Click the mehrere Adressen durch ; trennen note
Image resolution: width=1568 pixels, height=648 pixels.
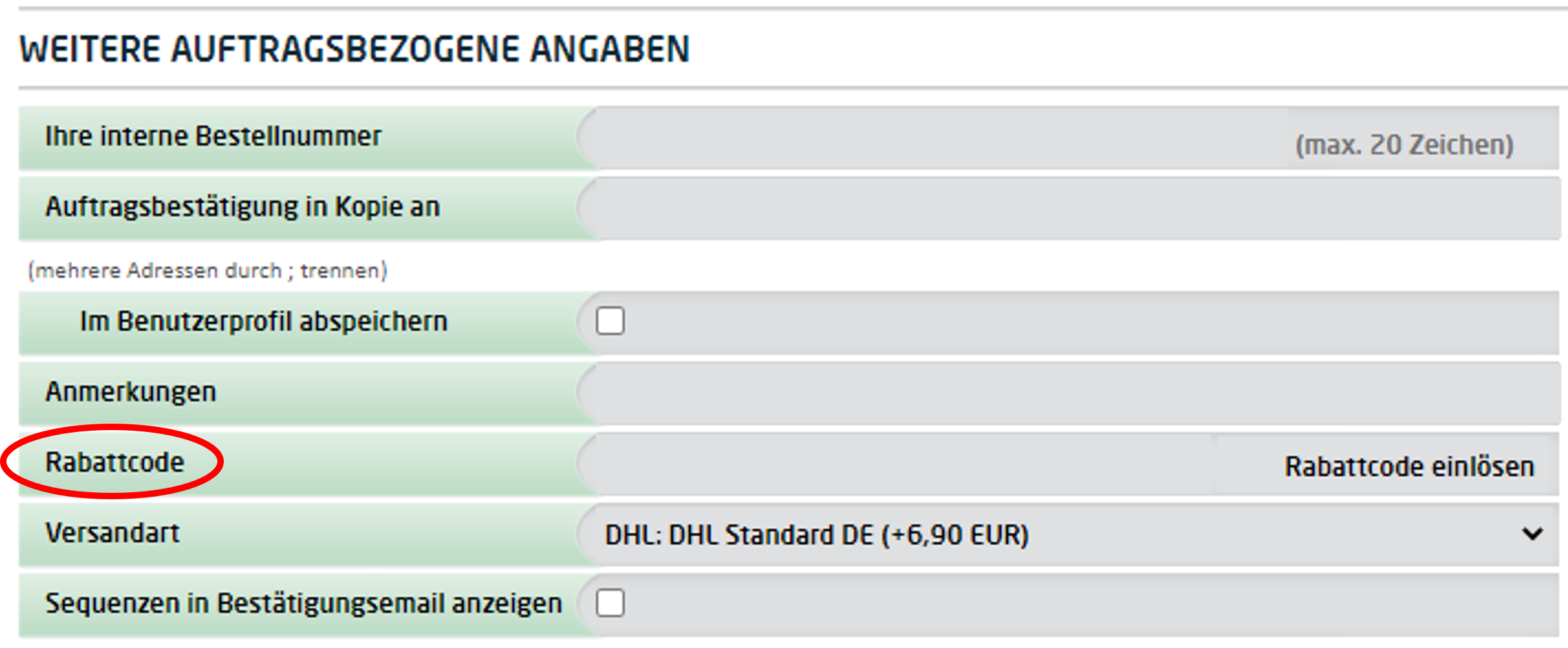pos(207,270)
